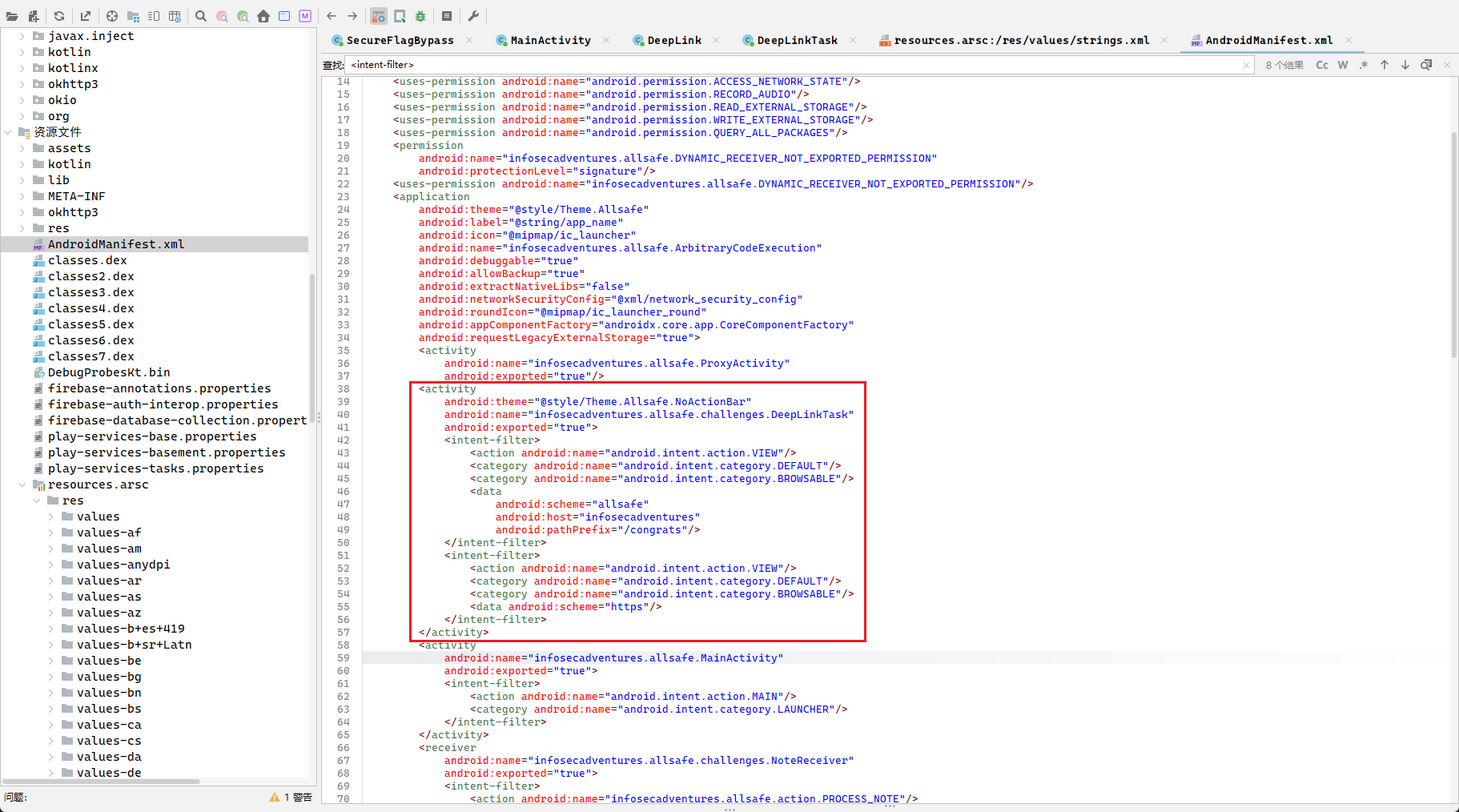Toggle whole word search W
The image size is (1459, 812).
coord(1343,65)
